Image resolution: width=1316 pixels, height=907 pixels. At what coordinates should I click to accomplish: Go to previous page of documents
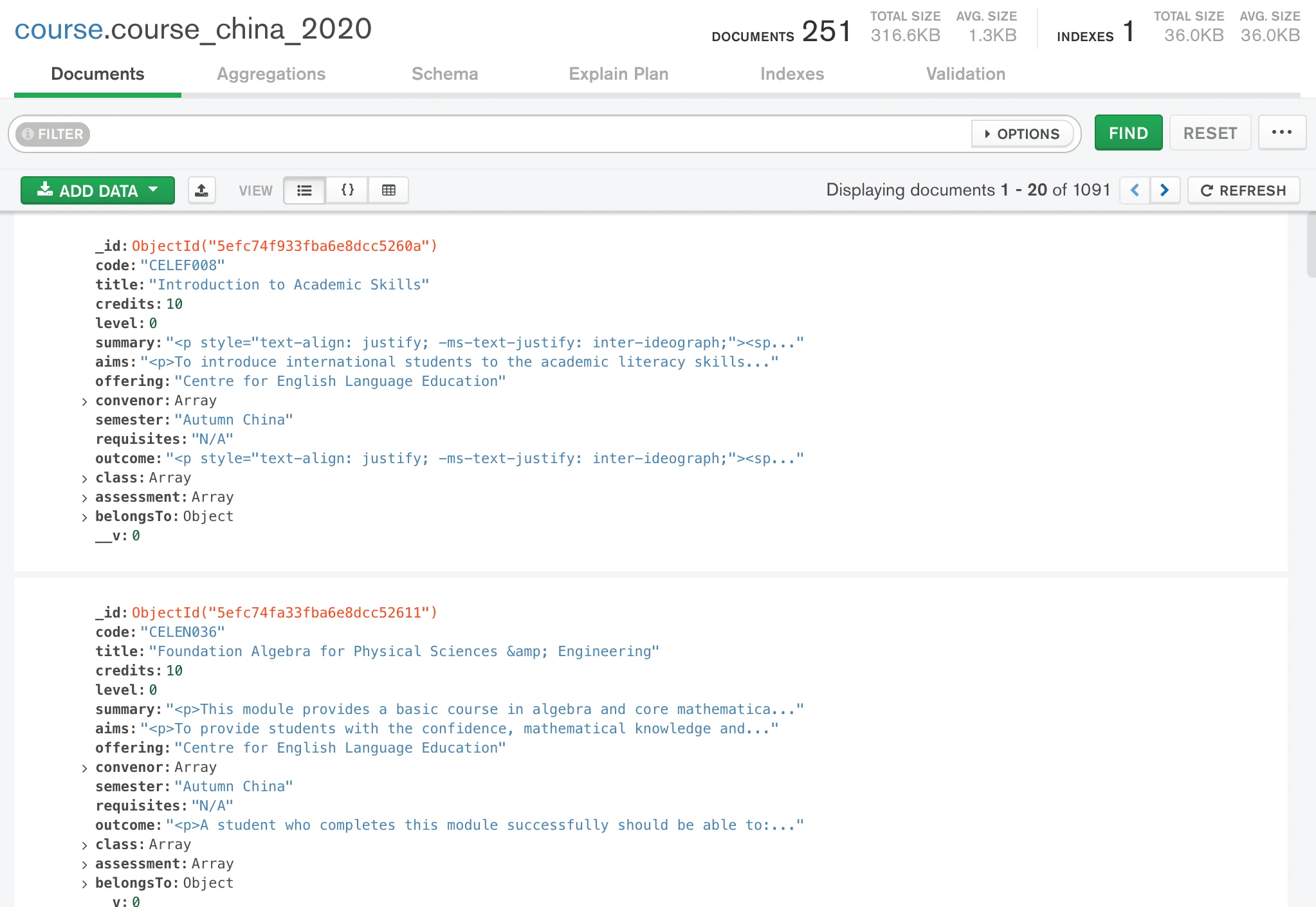(x=1135, y=190)
